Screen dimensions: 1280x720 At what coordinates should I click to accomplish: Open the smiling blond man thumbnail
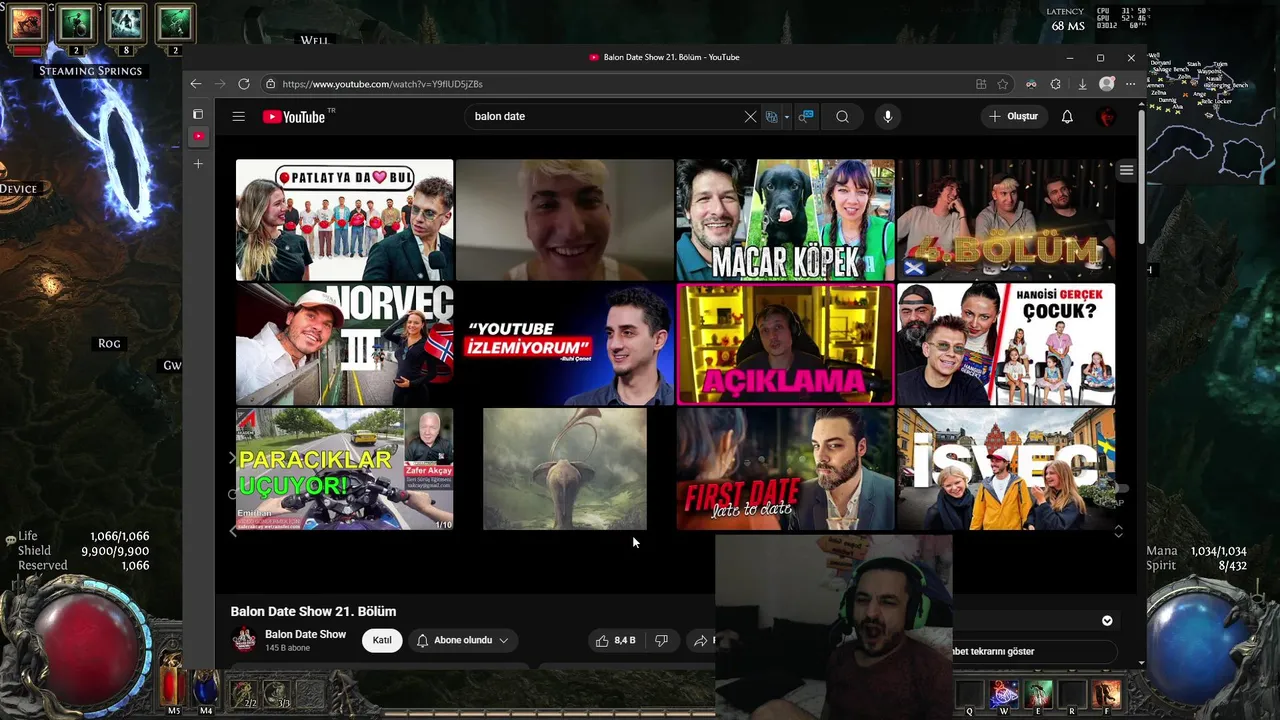pos(565,220)
